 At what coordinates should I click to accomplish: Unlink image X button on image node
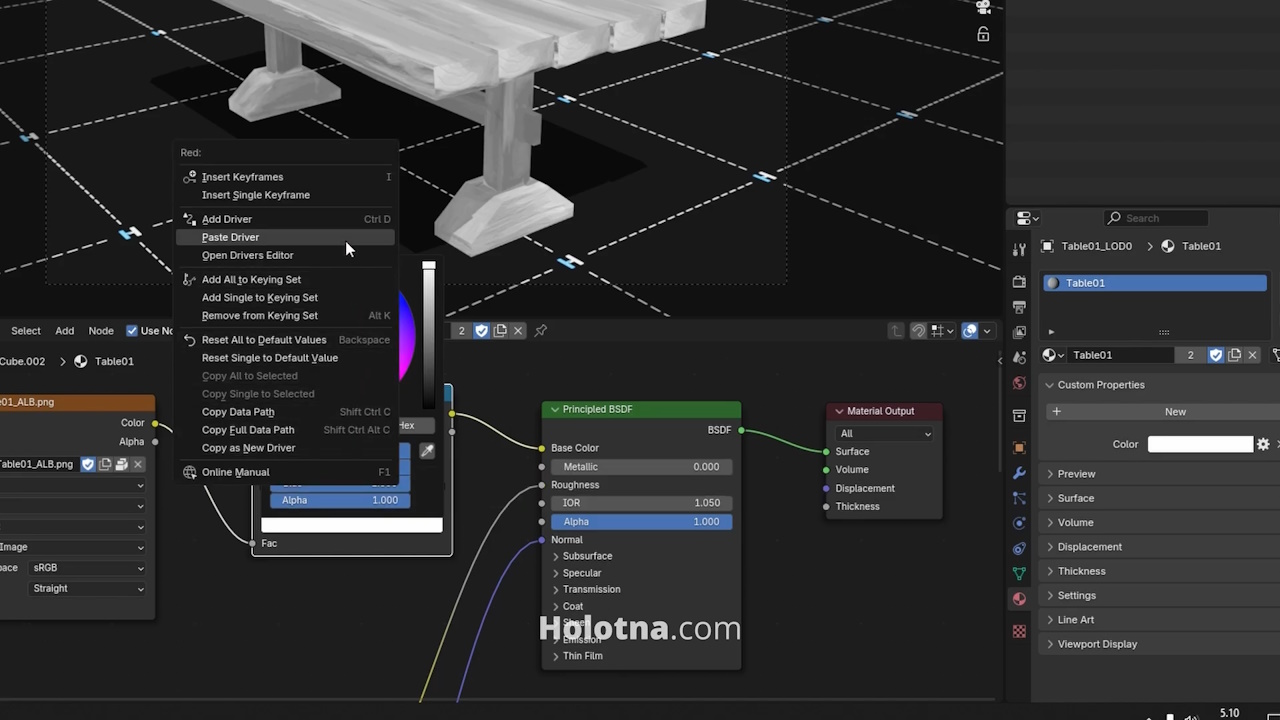click(138, 464)
